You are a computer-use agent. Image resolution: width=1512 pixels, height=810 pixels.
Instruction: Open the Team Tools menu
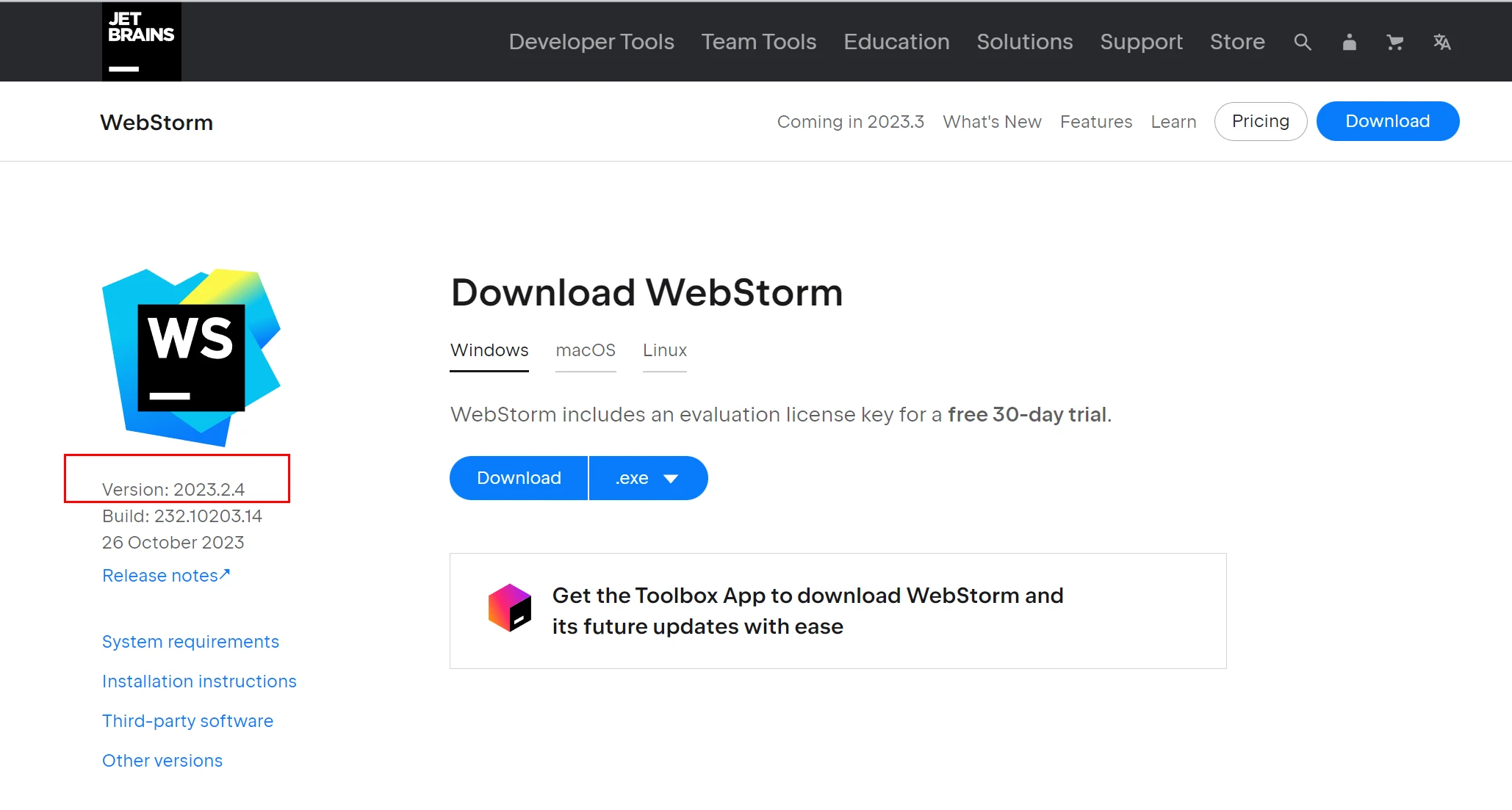758,42
